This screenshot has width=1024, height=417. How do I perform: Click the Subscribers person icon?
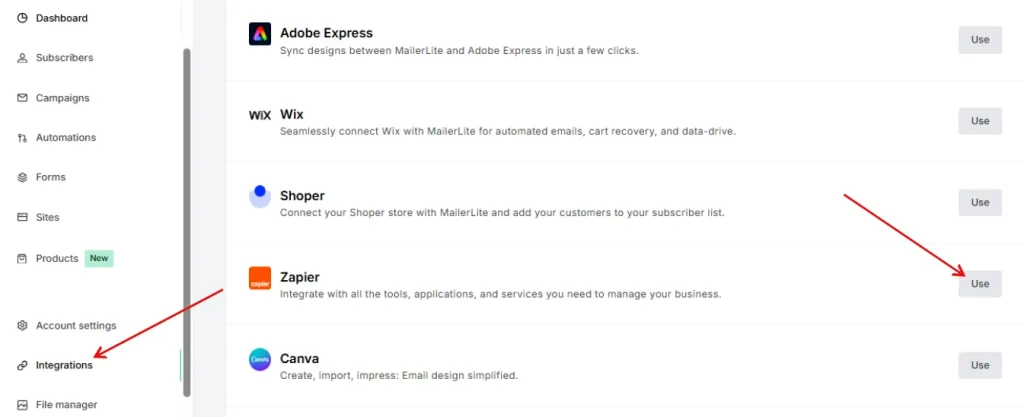[22, 58]
